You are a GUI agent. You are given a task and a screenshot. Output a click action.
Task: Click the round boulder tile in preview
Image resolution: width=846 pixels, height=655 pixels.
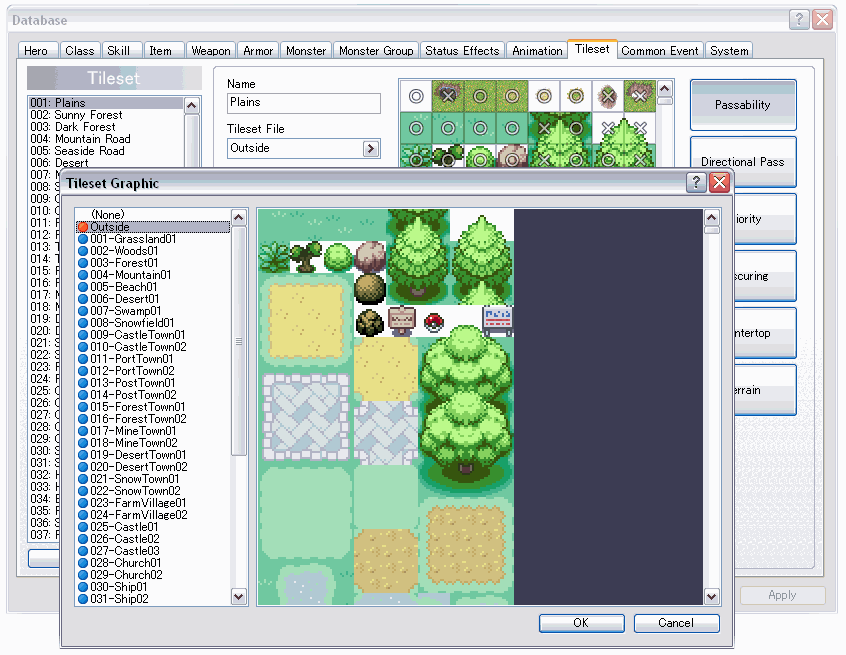click(x=370, y=257)
